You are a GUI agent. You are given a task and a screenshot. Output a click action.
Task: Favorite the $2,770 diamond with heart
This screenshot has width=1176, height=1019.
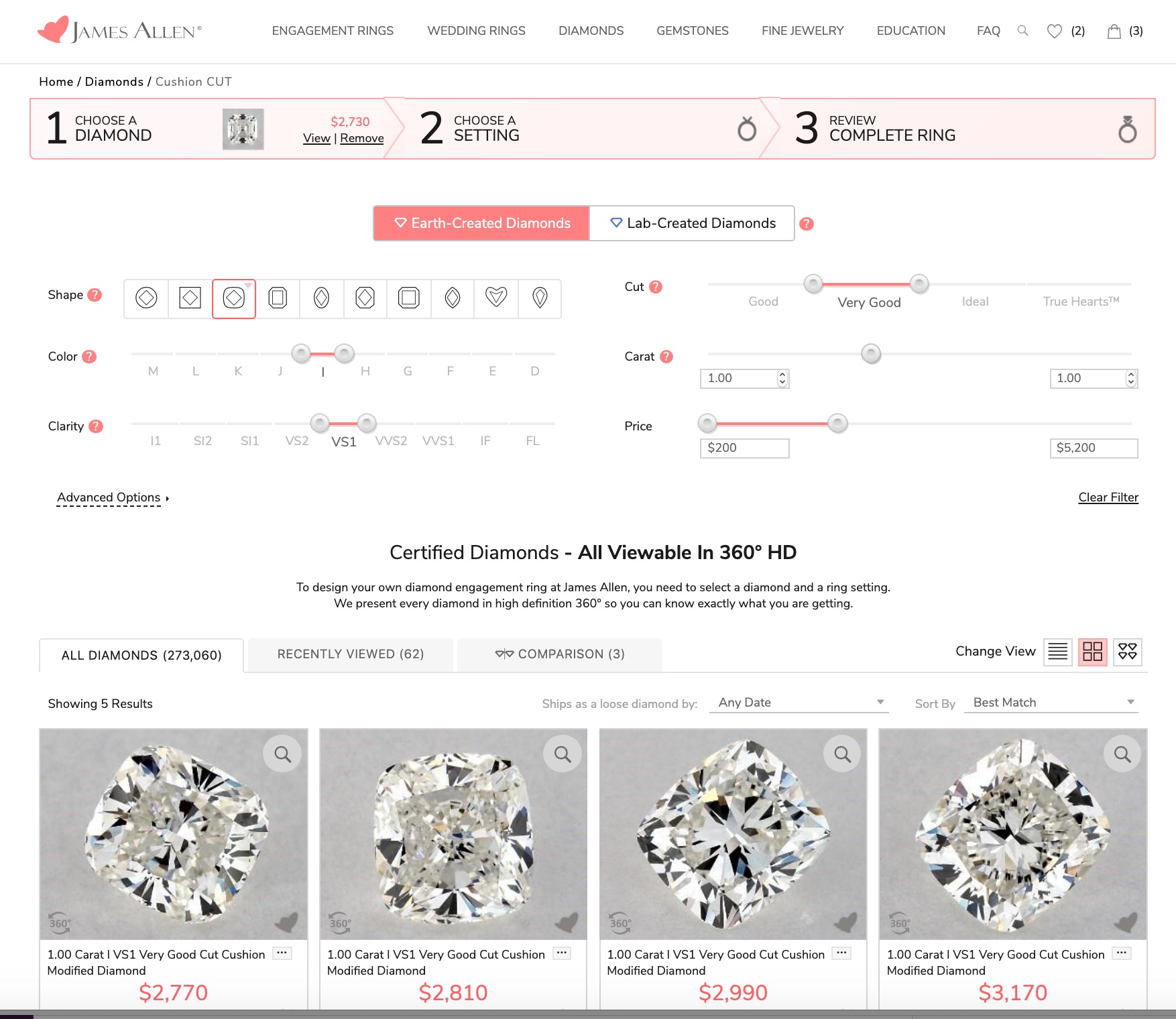[x=287, y=922]
